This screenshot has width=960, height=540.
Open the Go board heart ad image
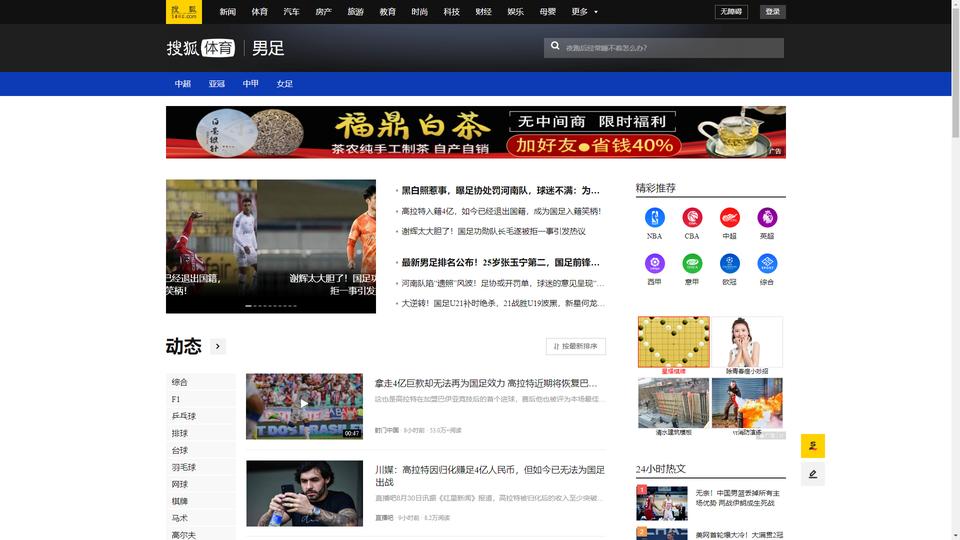(673, 342)
